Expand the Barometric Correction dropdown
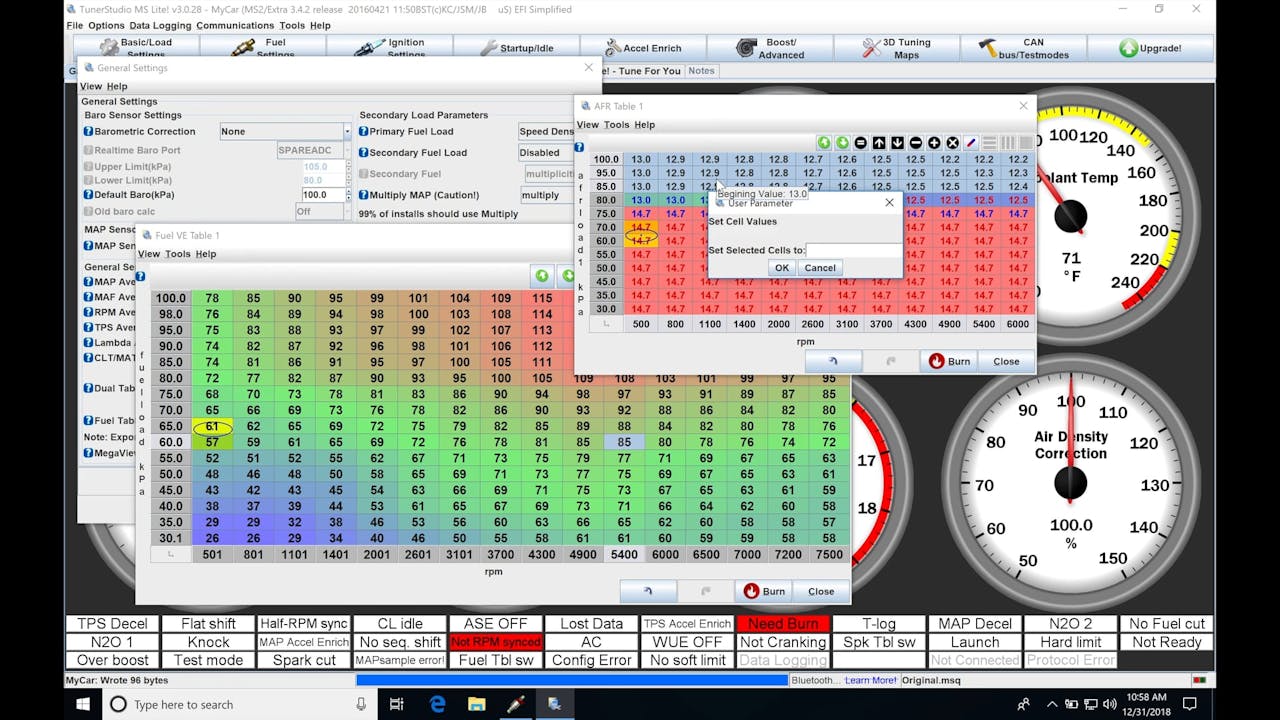Screen dimensions: 1280x720 347,132
